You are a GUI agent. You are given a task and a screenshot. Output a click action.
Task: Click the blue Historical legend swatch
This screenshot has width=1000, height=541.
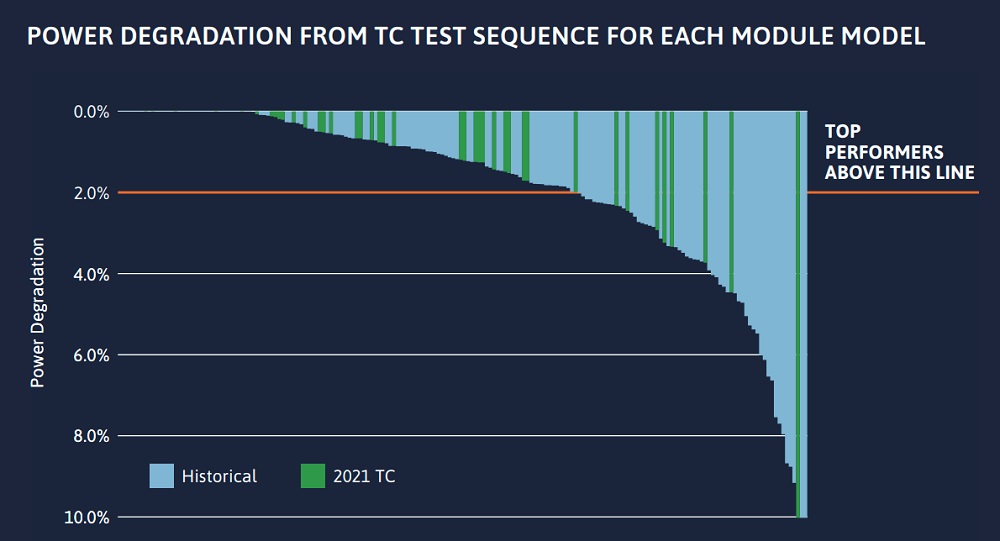coord(161,476)
